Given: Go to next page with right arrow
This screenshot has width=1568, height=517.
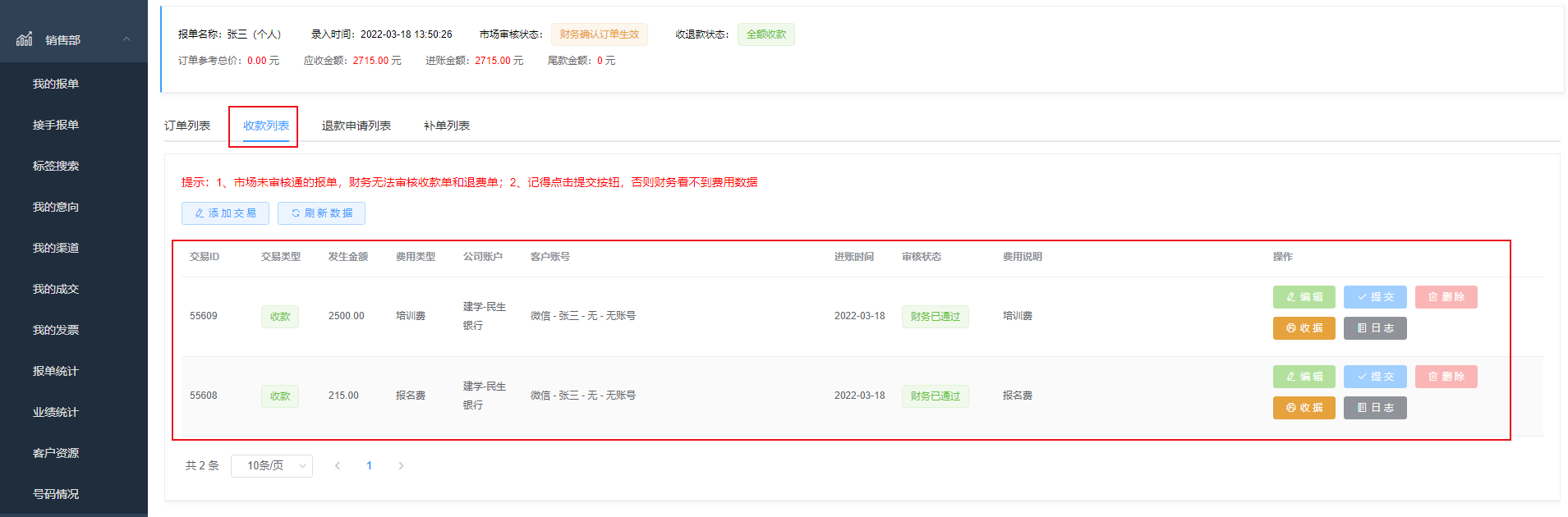Looking at the screenshot, I should click(401, 466).
